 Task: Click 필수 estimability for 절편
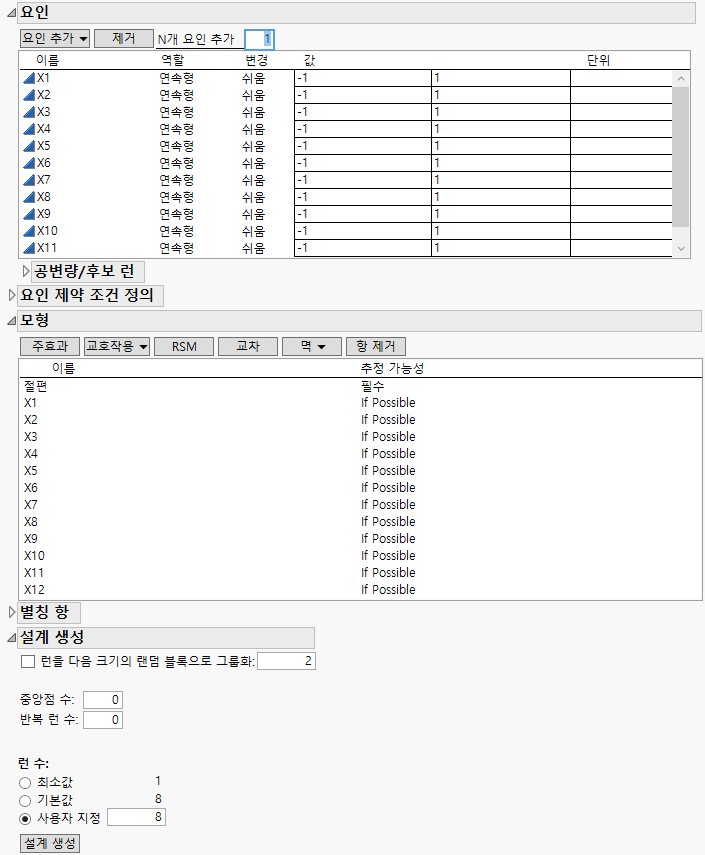pos(372,387)
